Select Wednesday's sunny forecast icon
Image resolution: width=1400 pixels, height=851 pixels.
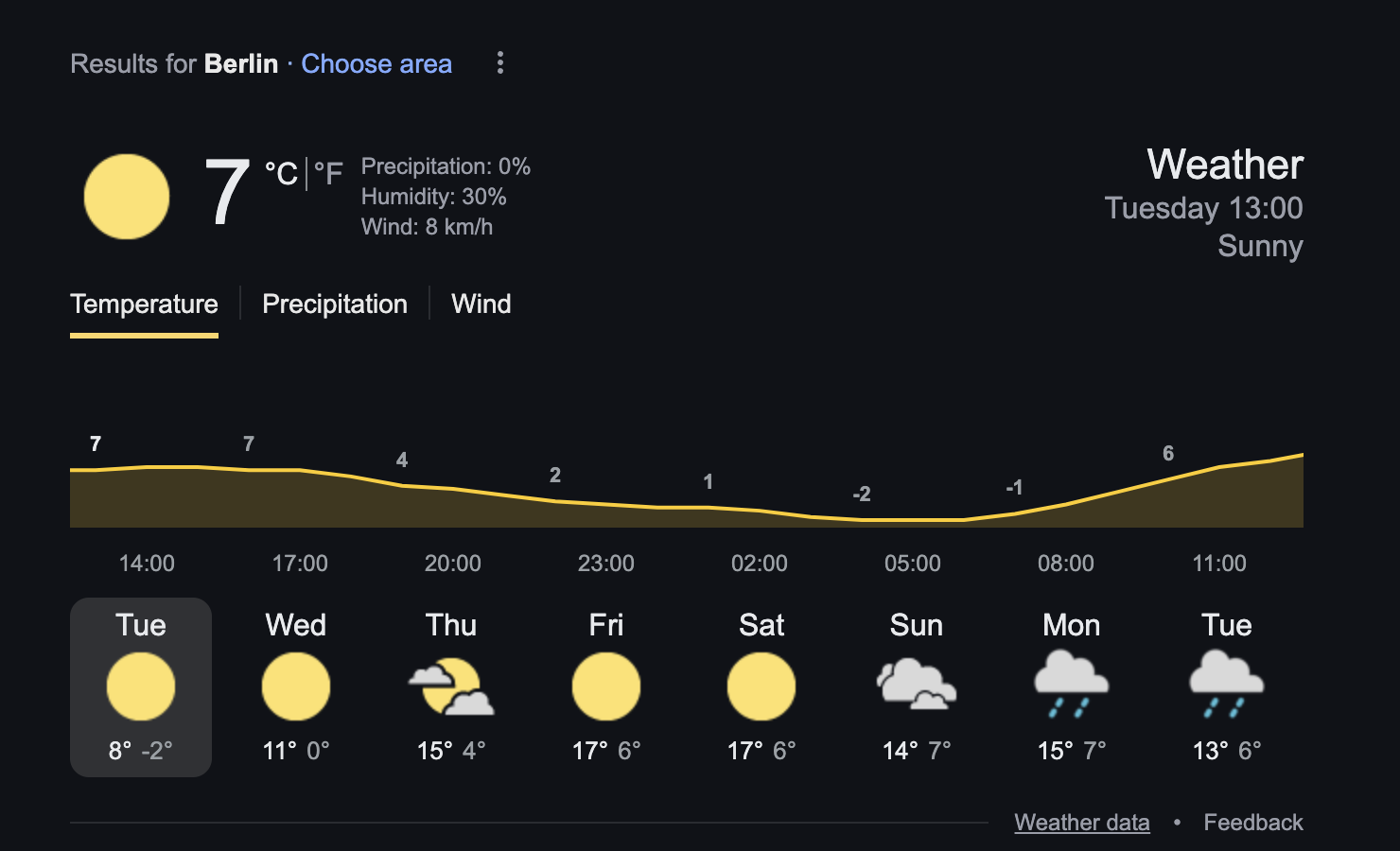pos(296,686)
